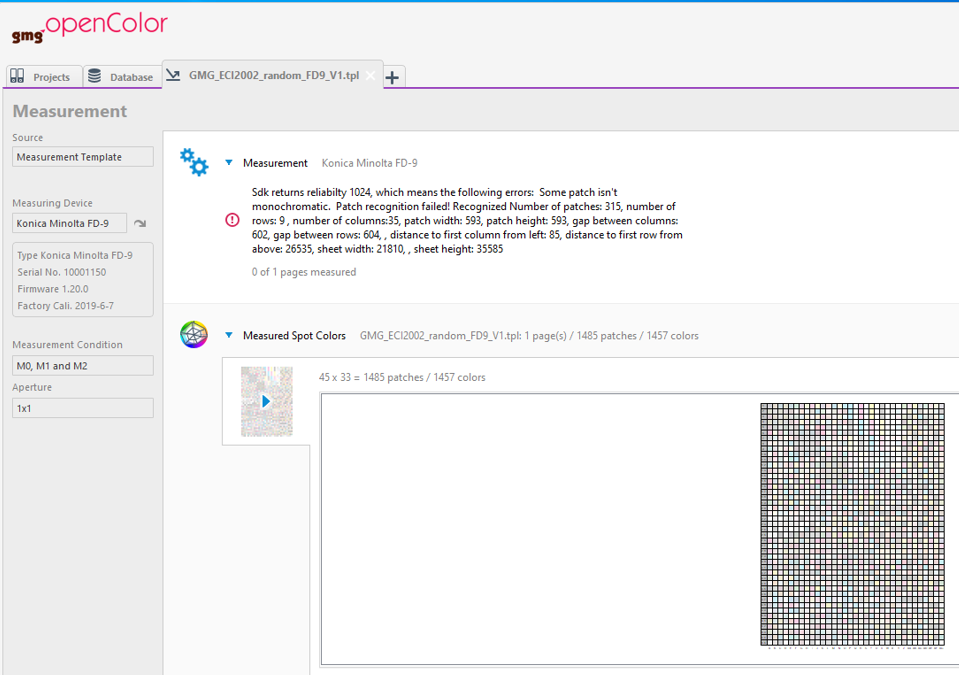Click the Type Konica Minolta FD-9 text
Image resolution: width=959 pixels, height=675 pixels.
click(75, 255)
